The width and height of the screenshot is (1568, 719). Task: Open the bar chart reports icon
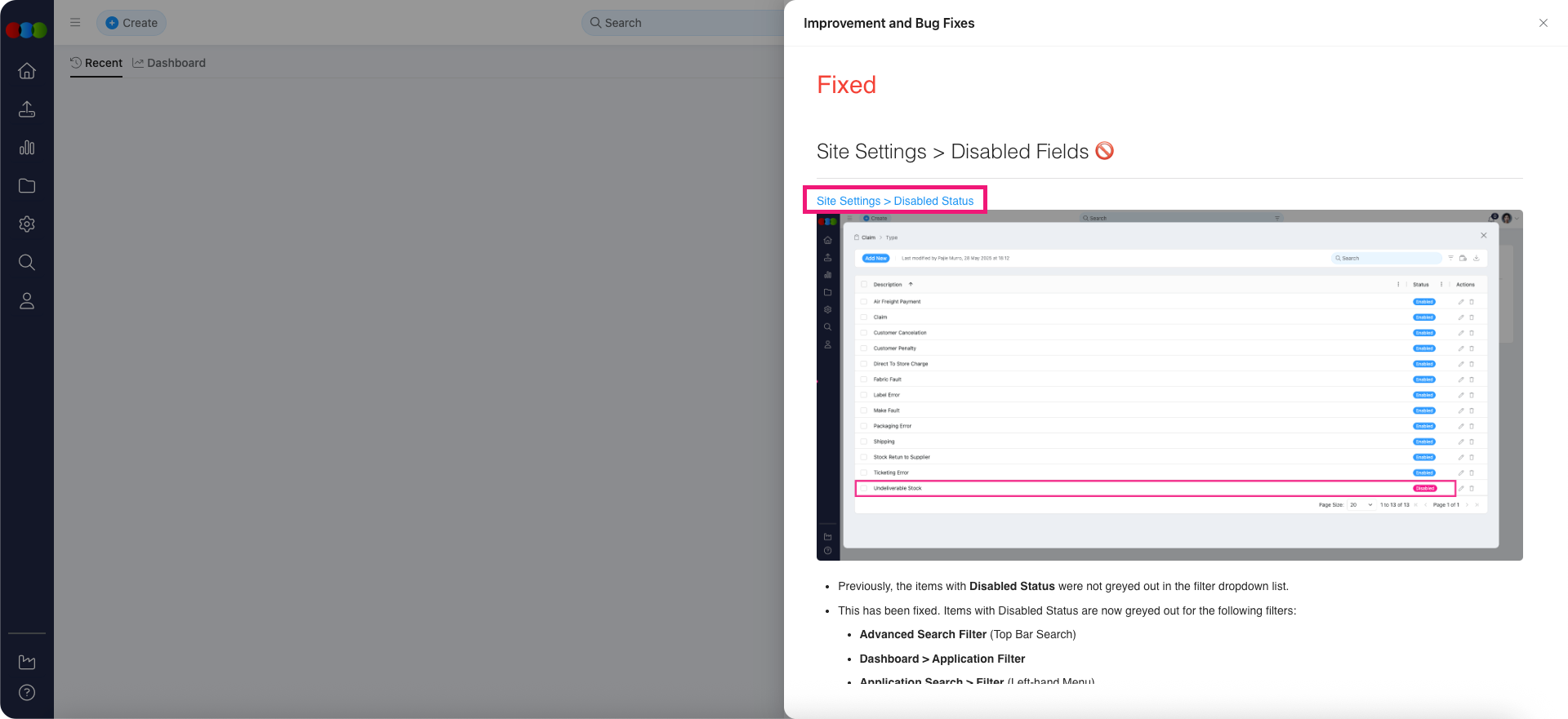click(x=27, y=148)
